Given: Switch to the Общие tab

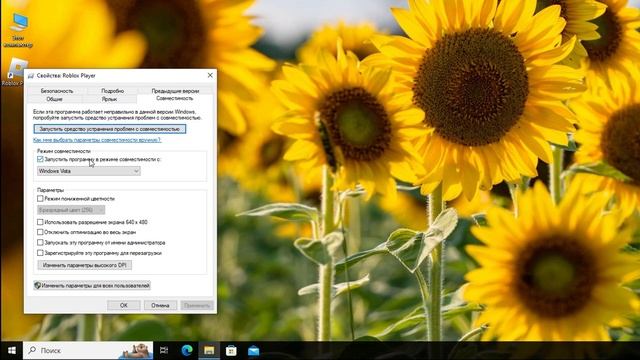Looking at the screenshot, I should pos(54,99).
